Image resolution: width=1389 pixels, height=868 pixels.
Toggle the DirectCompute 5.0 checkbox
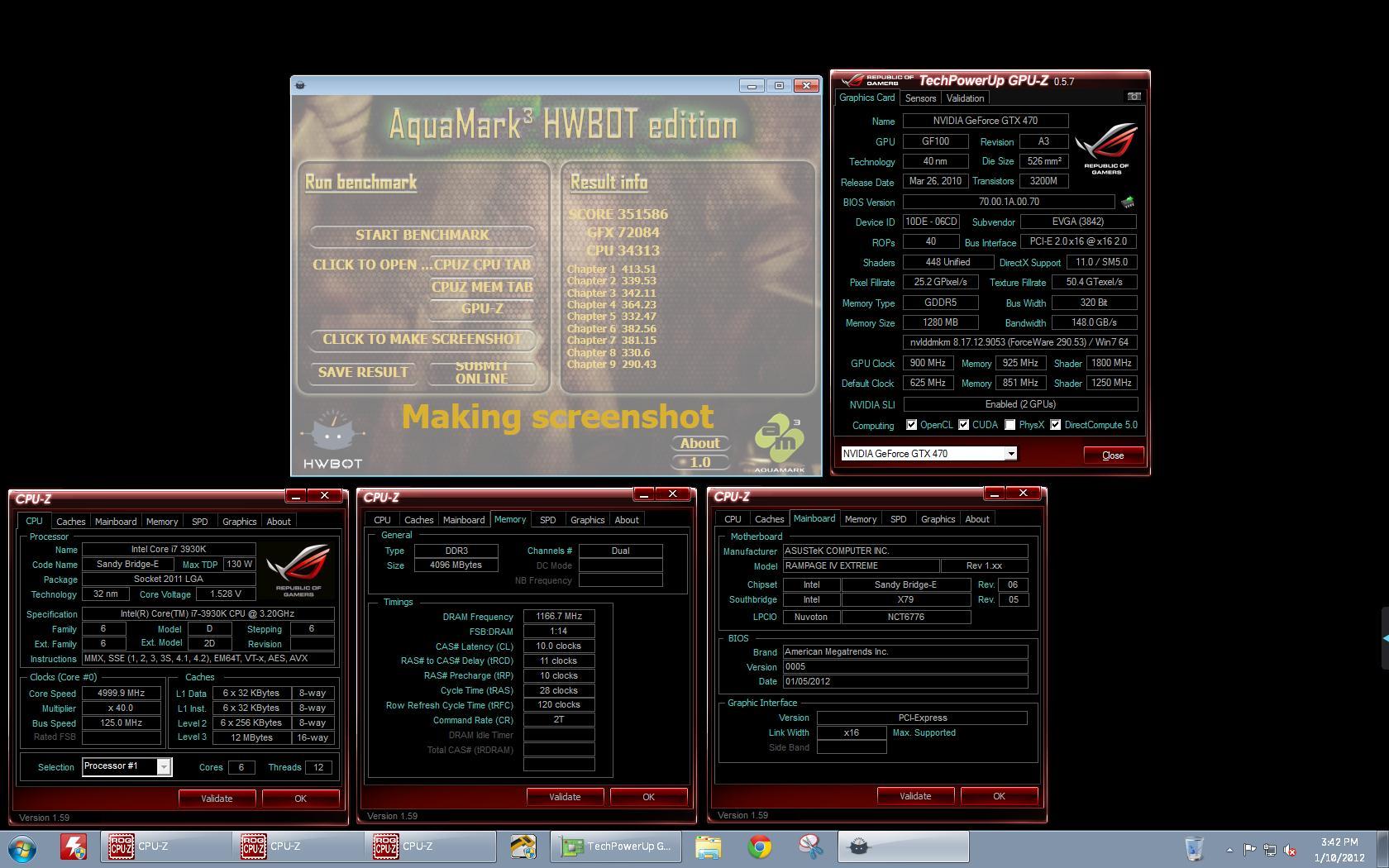tap(1055, 425)
